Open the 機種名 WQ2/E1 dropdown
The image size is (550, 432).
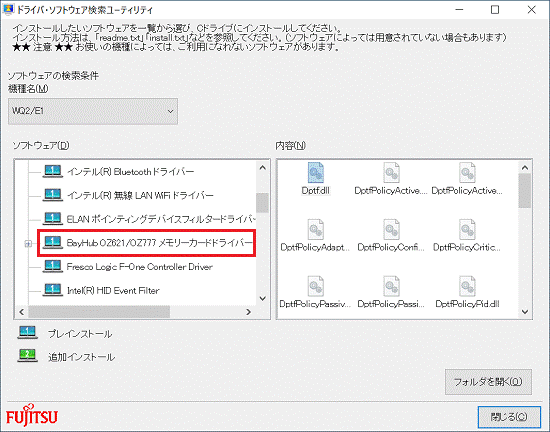[x=93, y=111]
